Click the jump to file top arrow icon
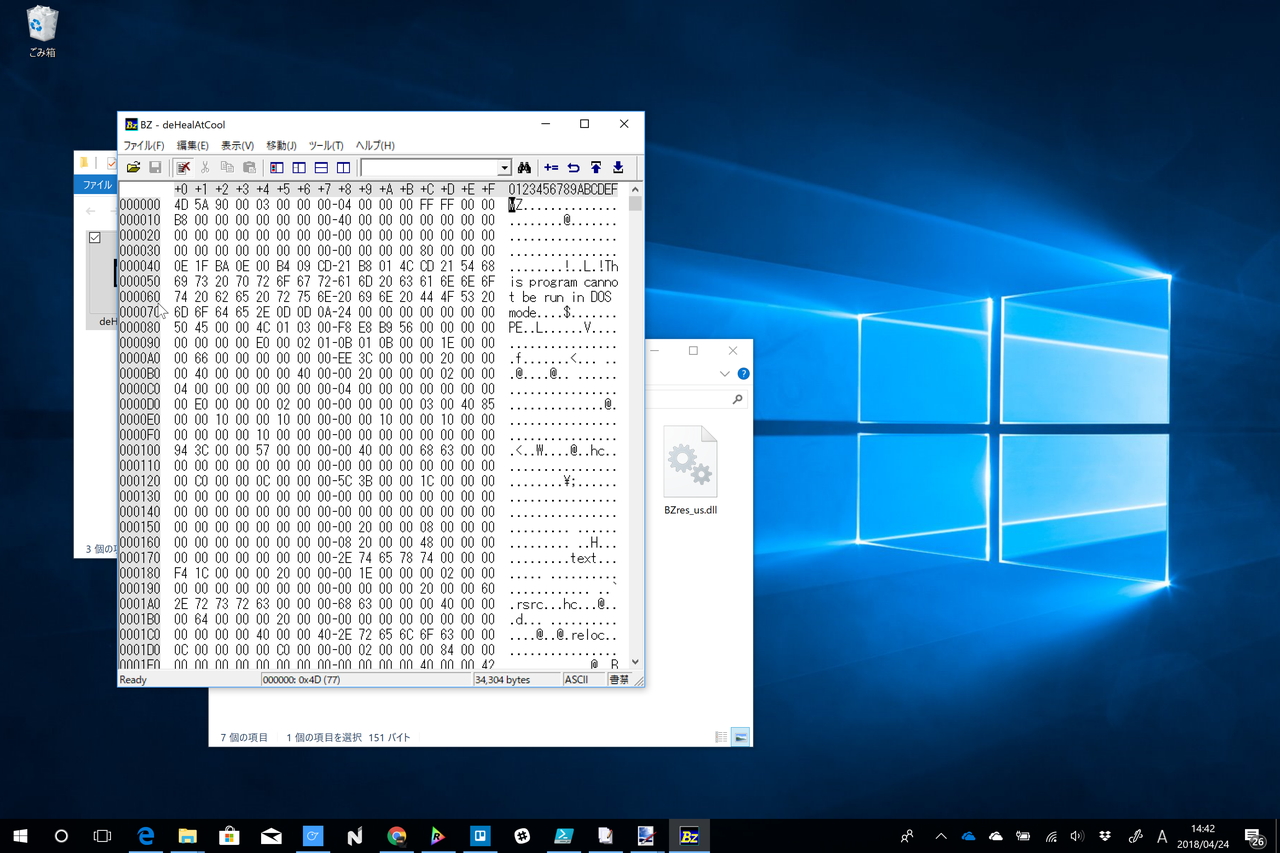 point(596,168)
